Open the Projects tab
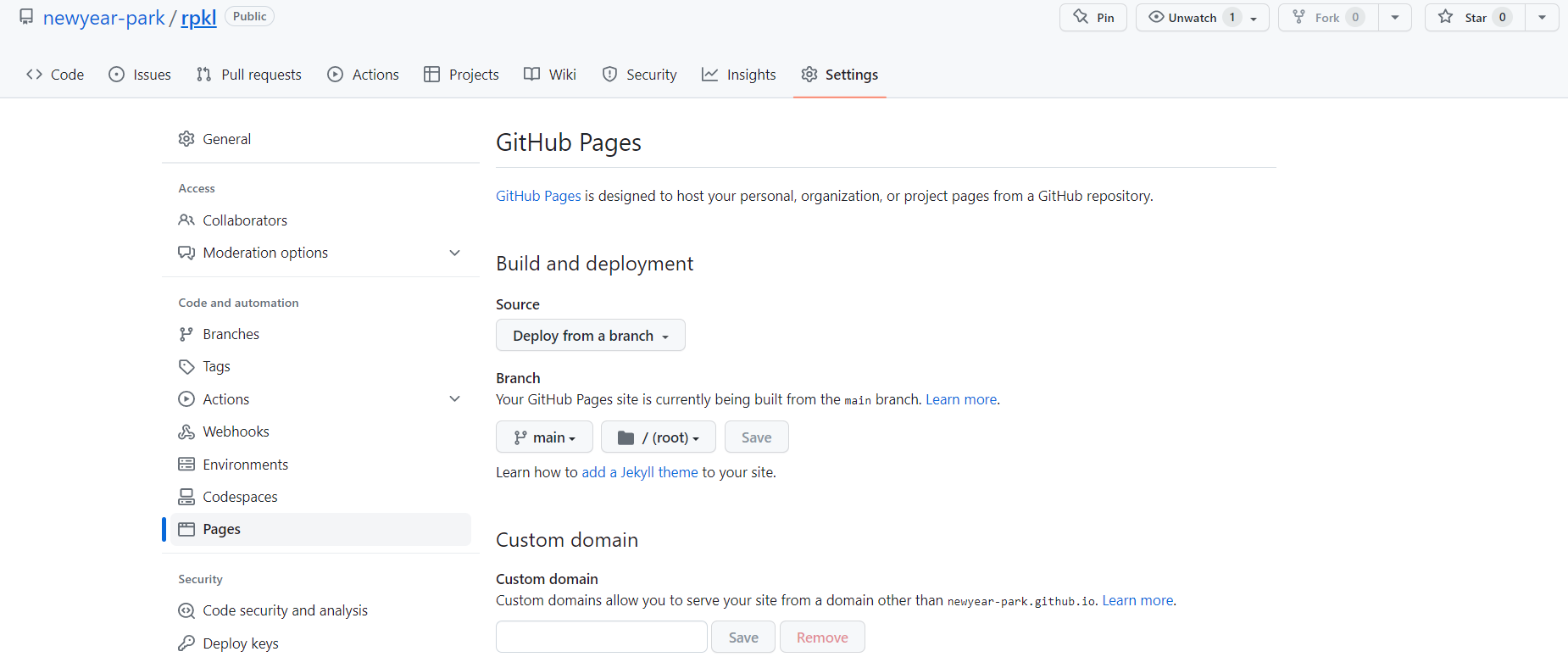Viewport: 1568px width, 657px height. click(462, 75)
